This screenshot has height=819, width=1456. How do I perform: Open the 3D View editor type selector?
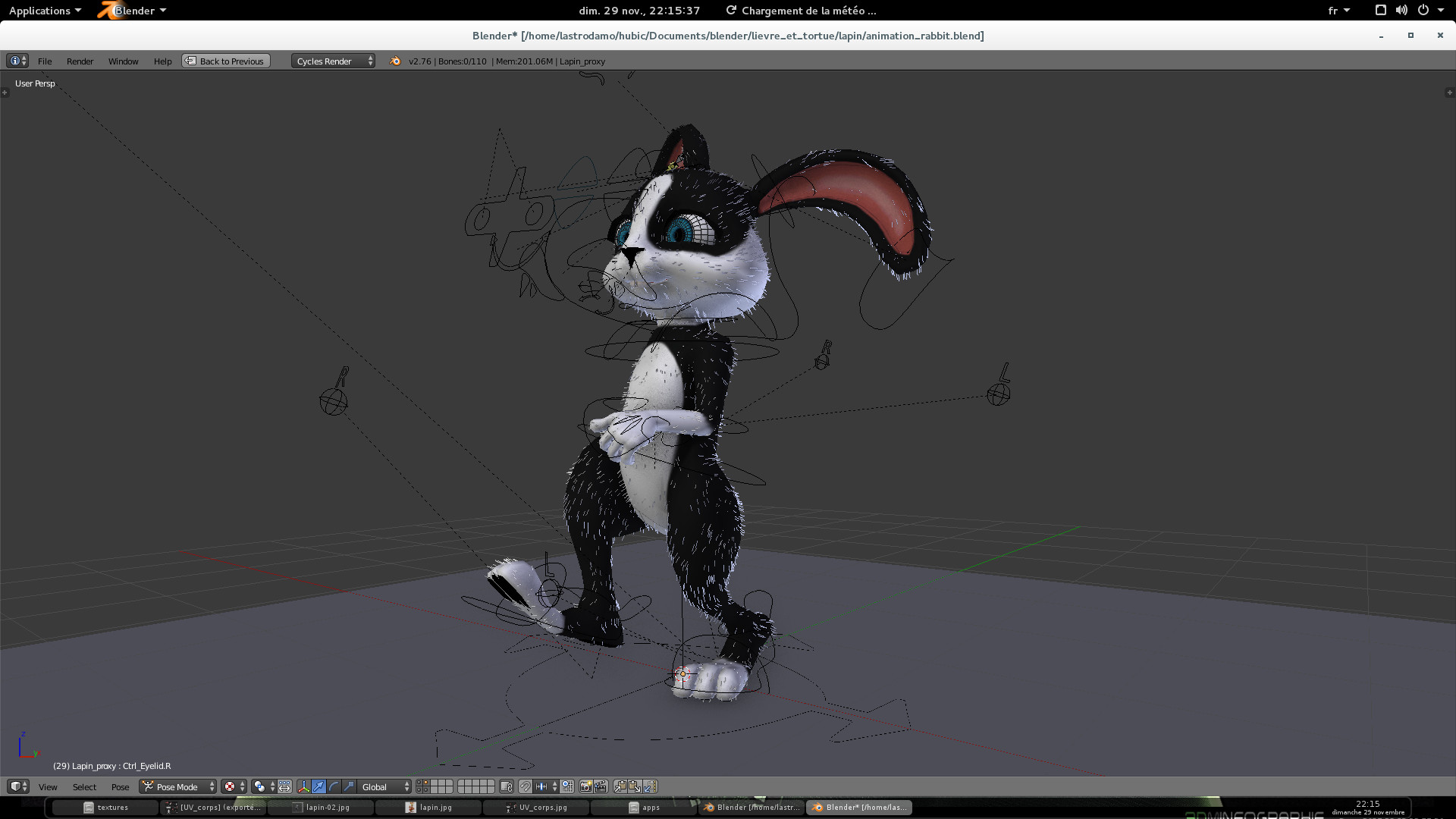(x=18, y=786)
